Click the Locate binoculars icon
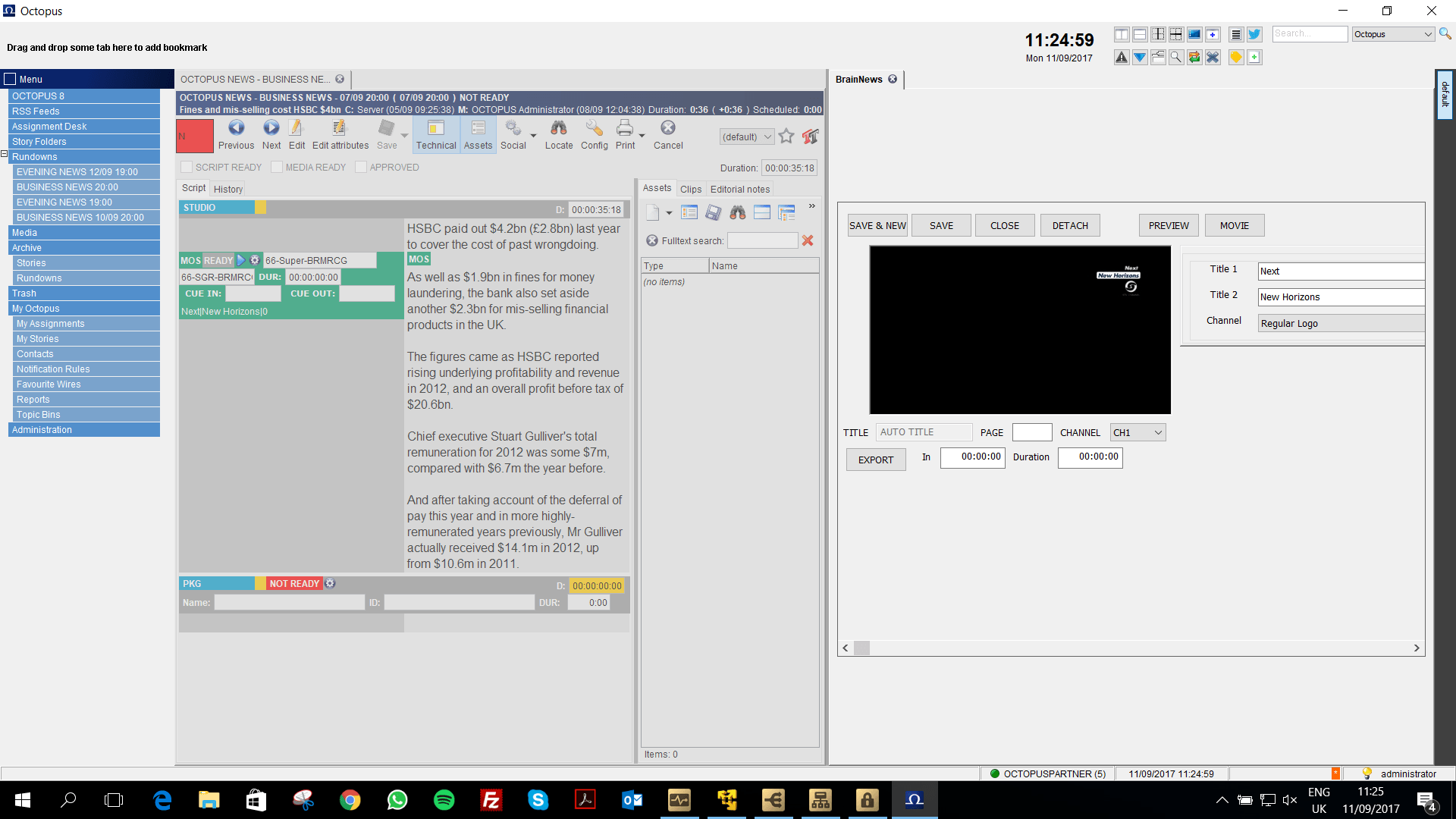This screenshot has width=1456, height=819. 559,128
